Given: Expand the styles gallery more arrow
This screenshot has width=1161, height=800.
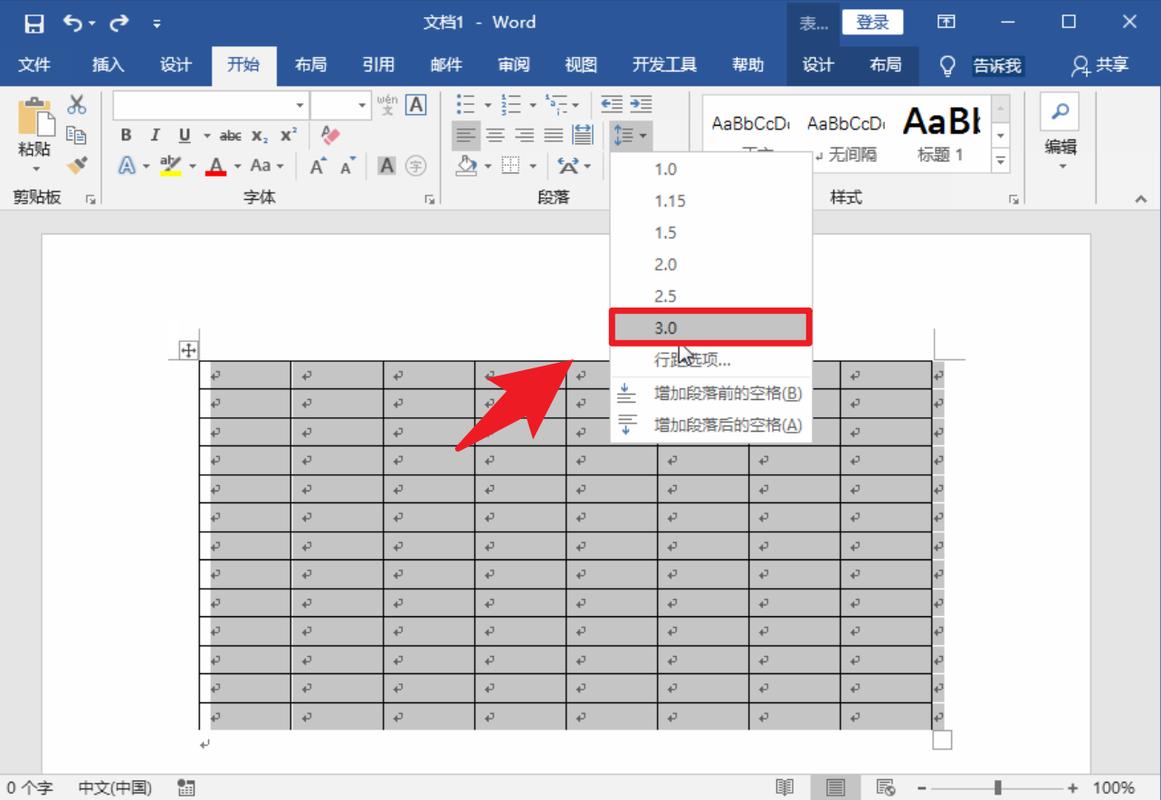Looking at the screenshot, I should (x=1000, y=159).
